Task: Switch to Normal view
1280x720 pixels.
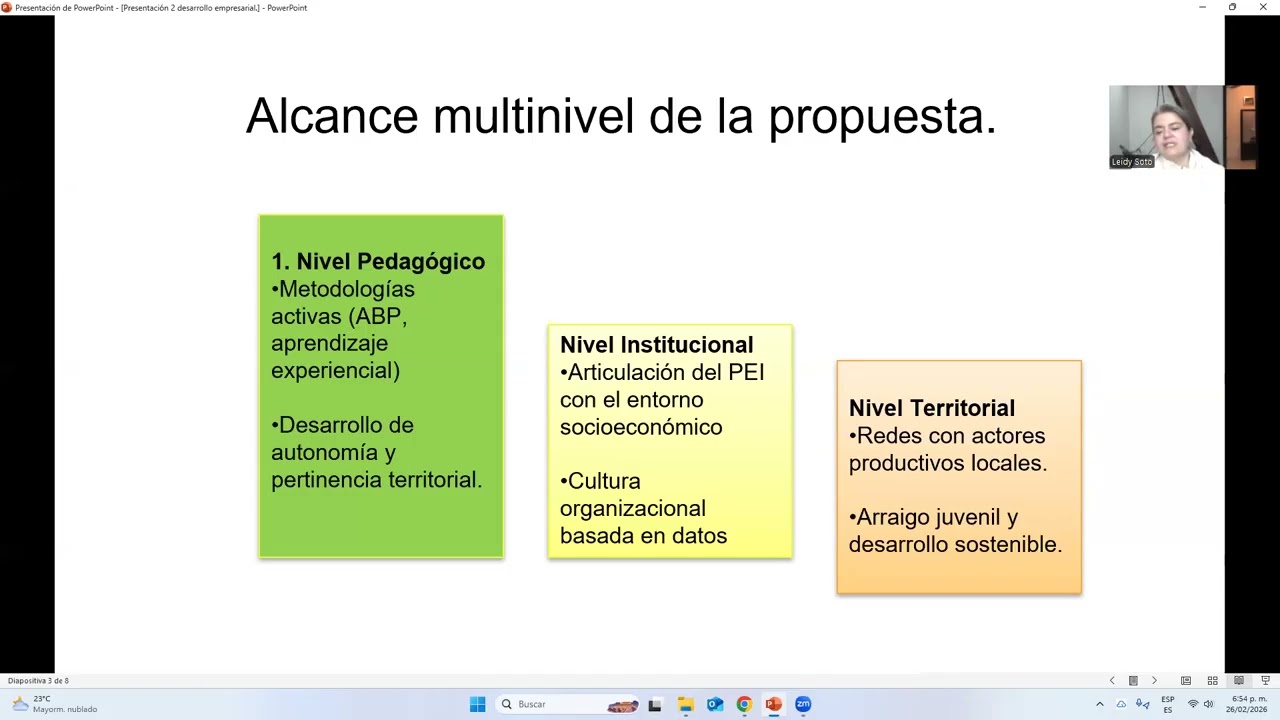Action: pos(1186,680)
